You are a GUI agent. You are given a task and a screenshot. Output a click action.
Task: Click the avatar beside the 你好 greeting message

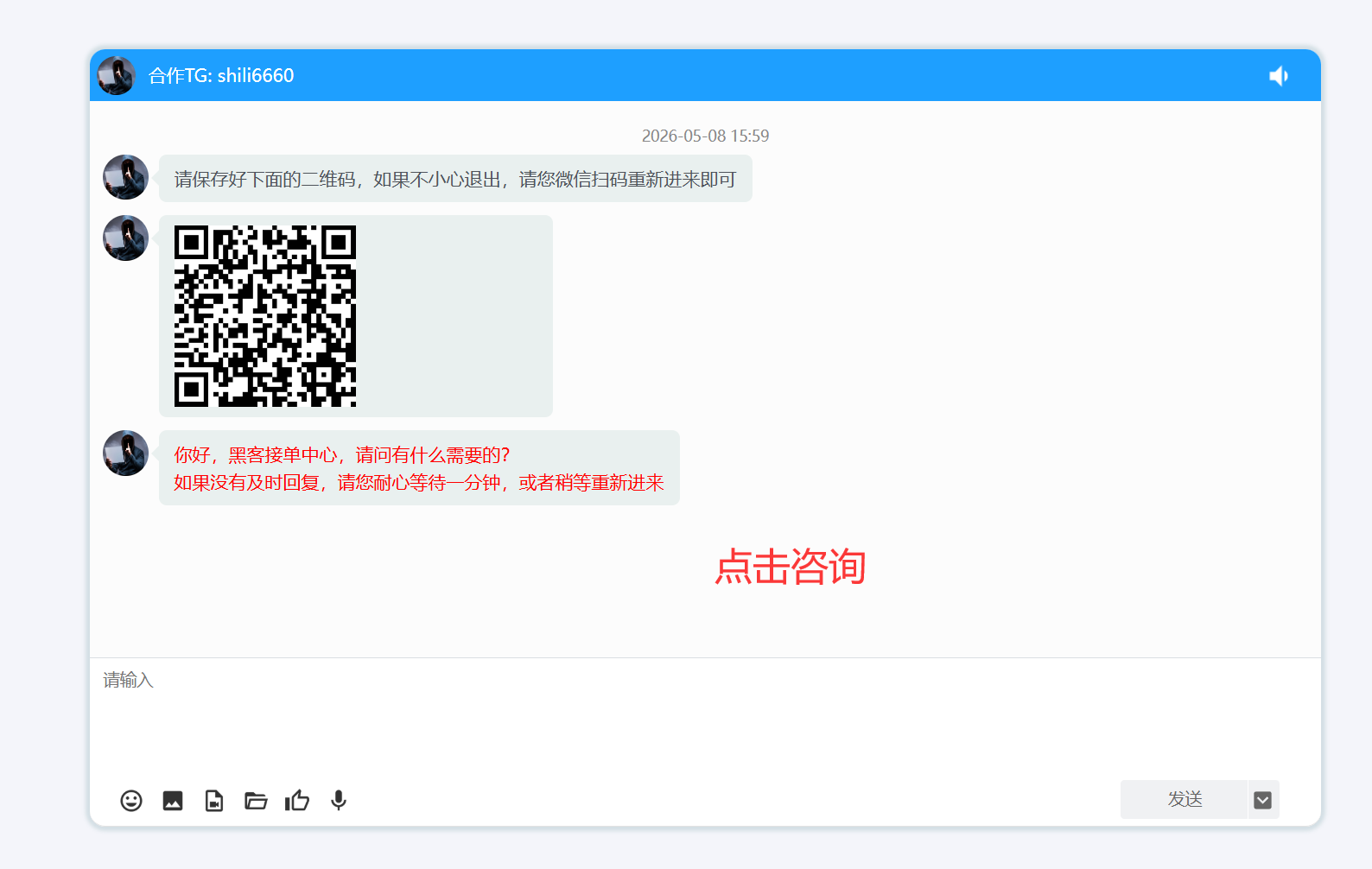coord(125,453)
